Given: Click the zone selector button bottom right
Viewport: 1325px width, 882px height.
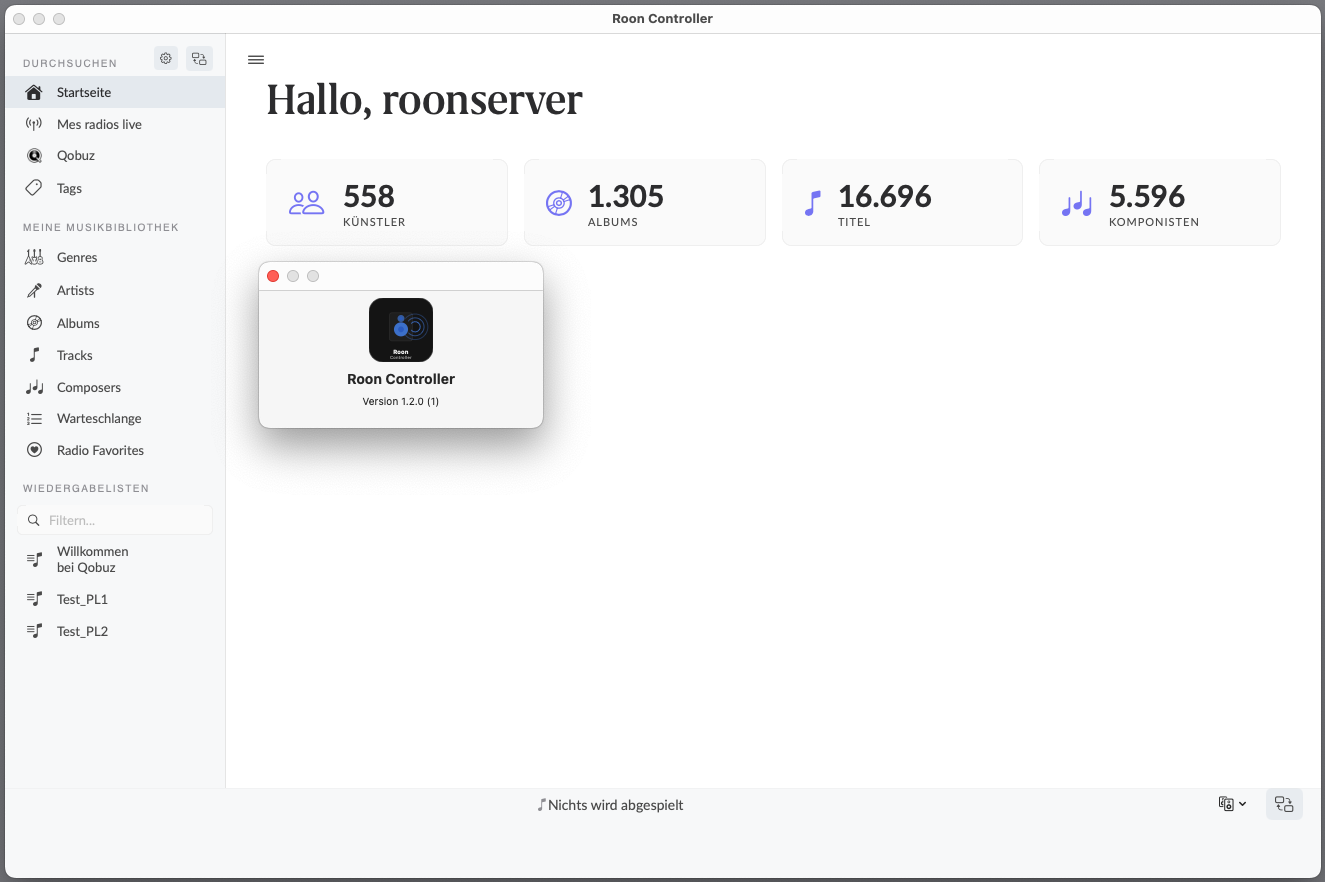Looking at the screenshot, I should [x=1284, y=804].
